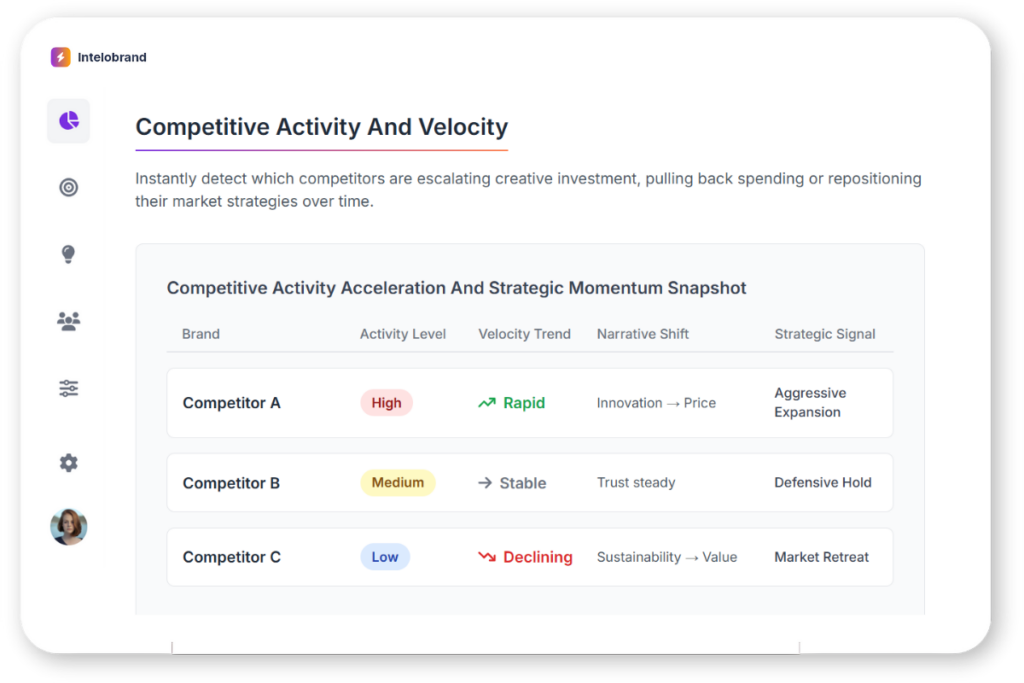Click the red Declining trend arrow icon

coord(487,557)
